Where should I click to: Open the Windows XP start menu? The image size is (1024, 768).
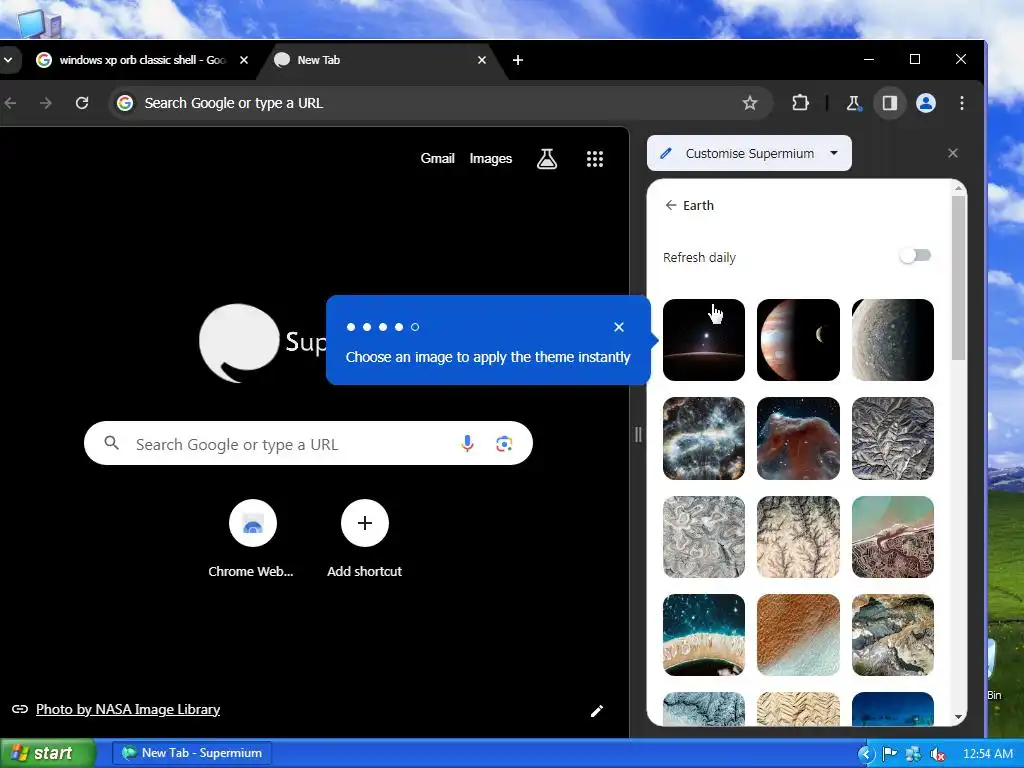pos(47,753)
